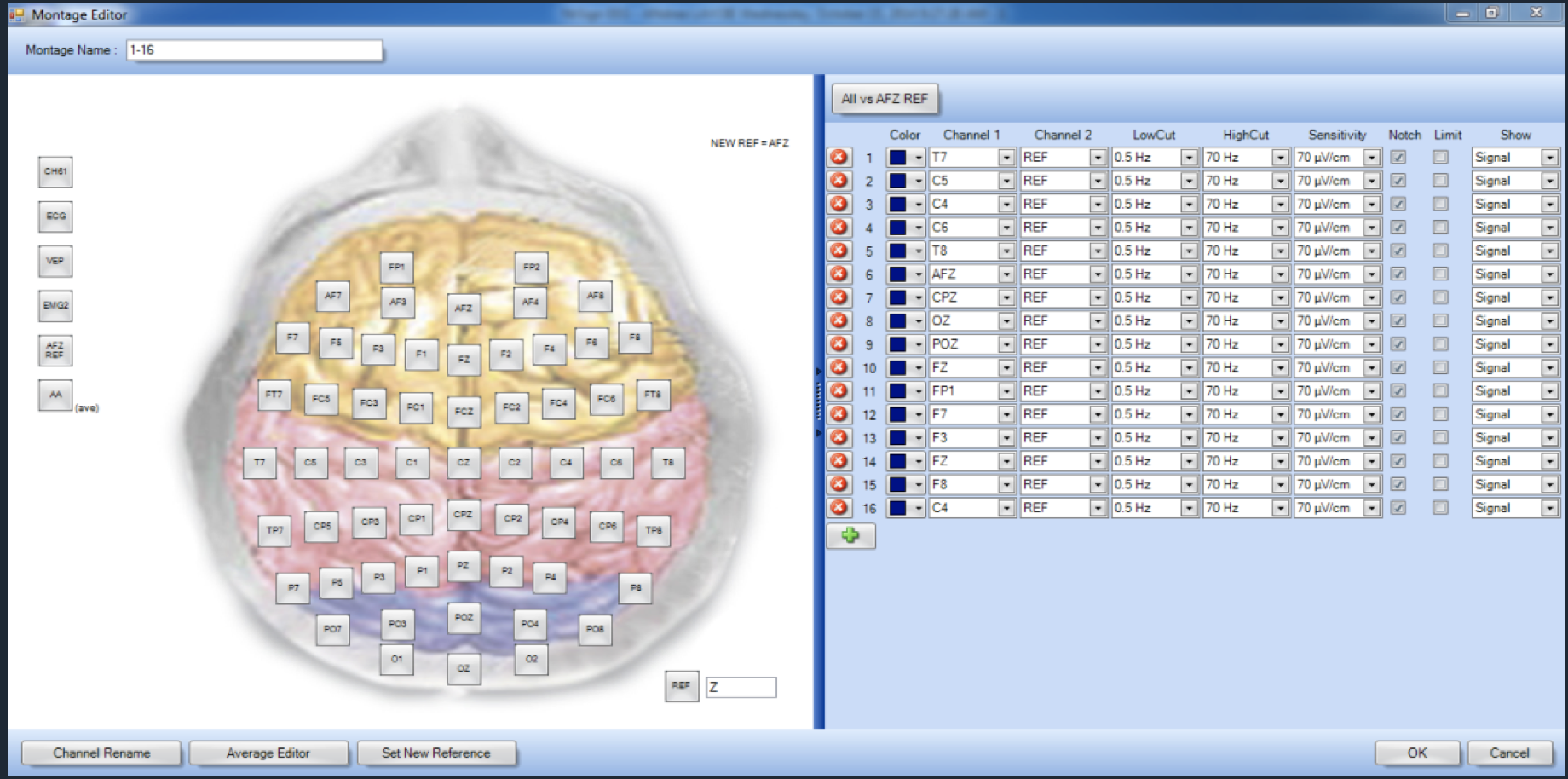Screen dimensions: 1568x779
Task: Pick the OZ electrode at the back
Action: click(x=464, y=668)
